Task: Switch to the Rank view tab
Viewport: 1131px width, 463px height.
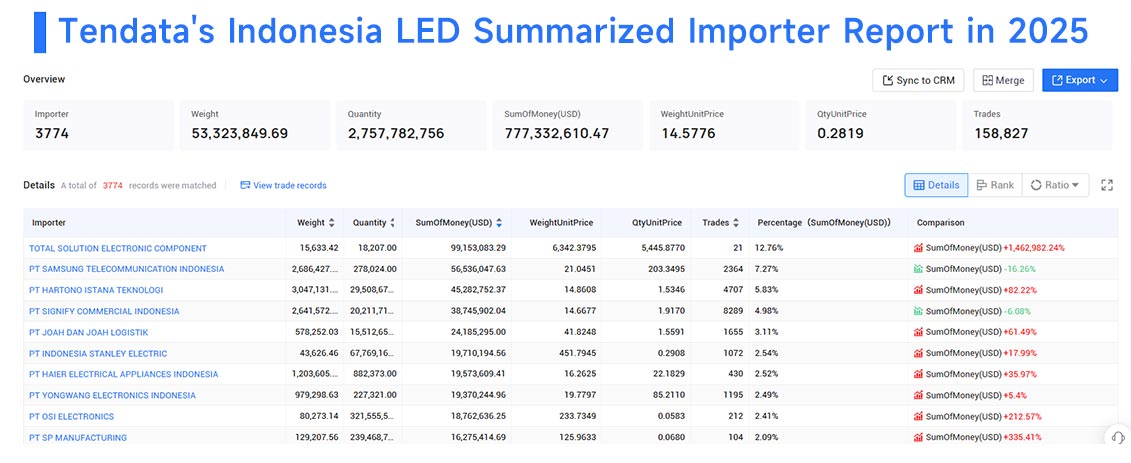Action: click(x=995, y=185)
